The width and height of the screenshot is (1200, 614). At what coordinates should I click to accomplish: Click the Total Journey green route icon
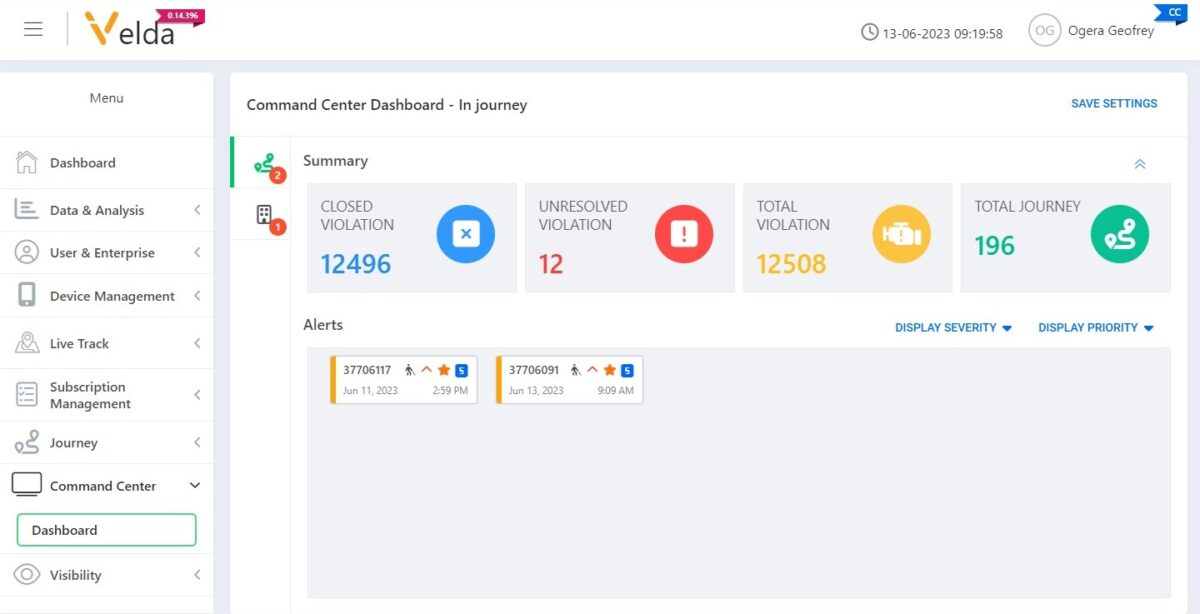[1120, 234]
